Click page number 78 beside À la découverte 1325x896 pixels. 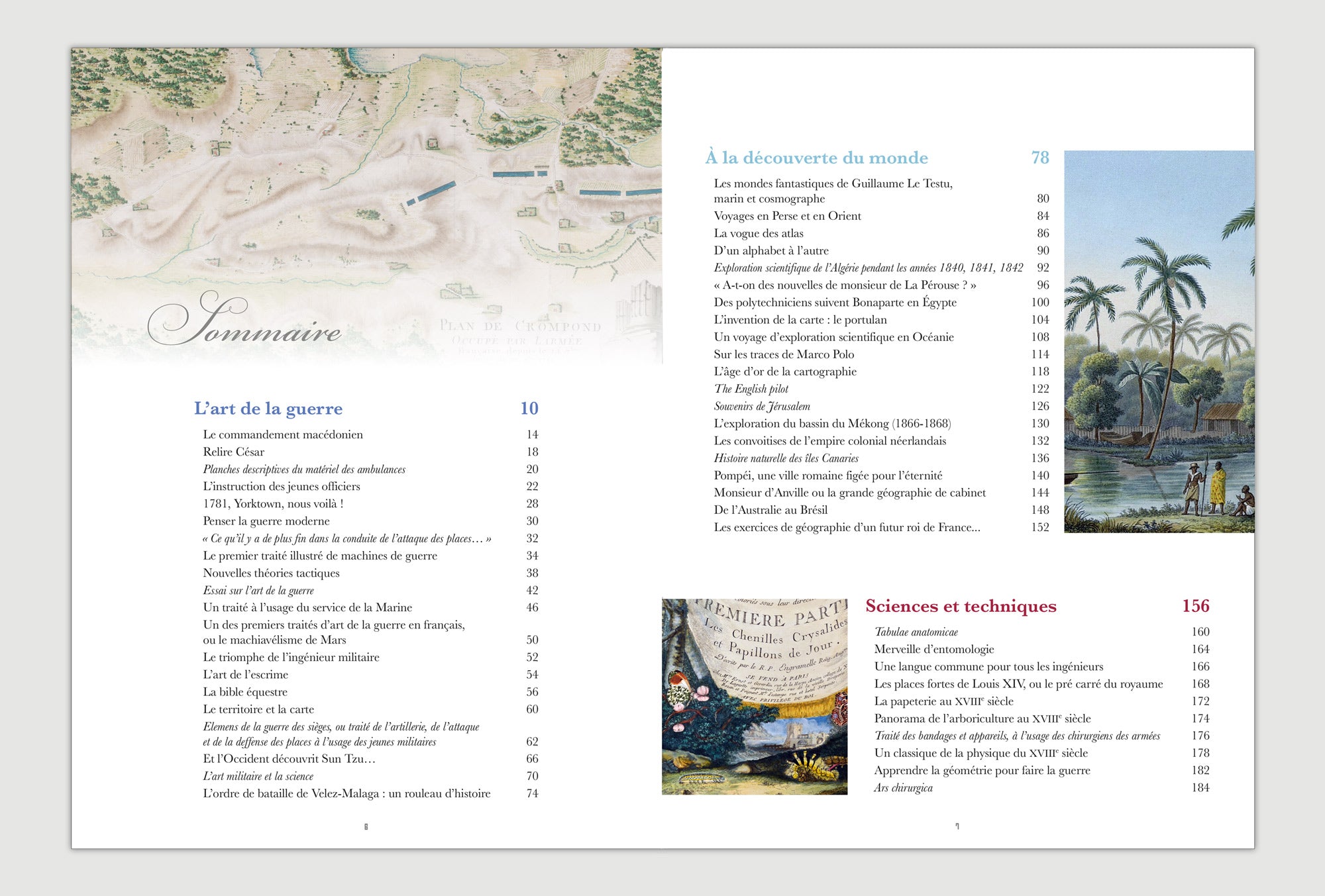1040,158
